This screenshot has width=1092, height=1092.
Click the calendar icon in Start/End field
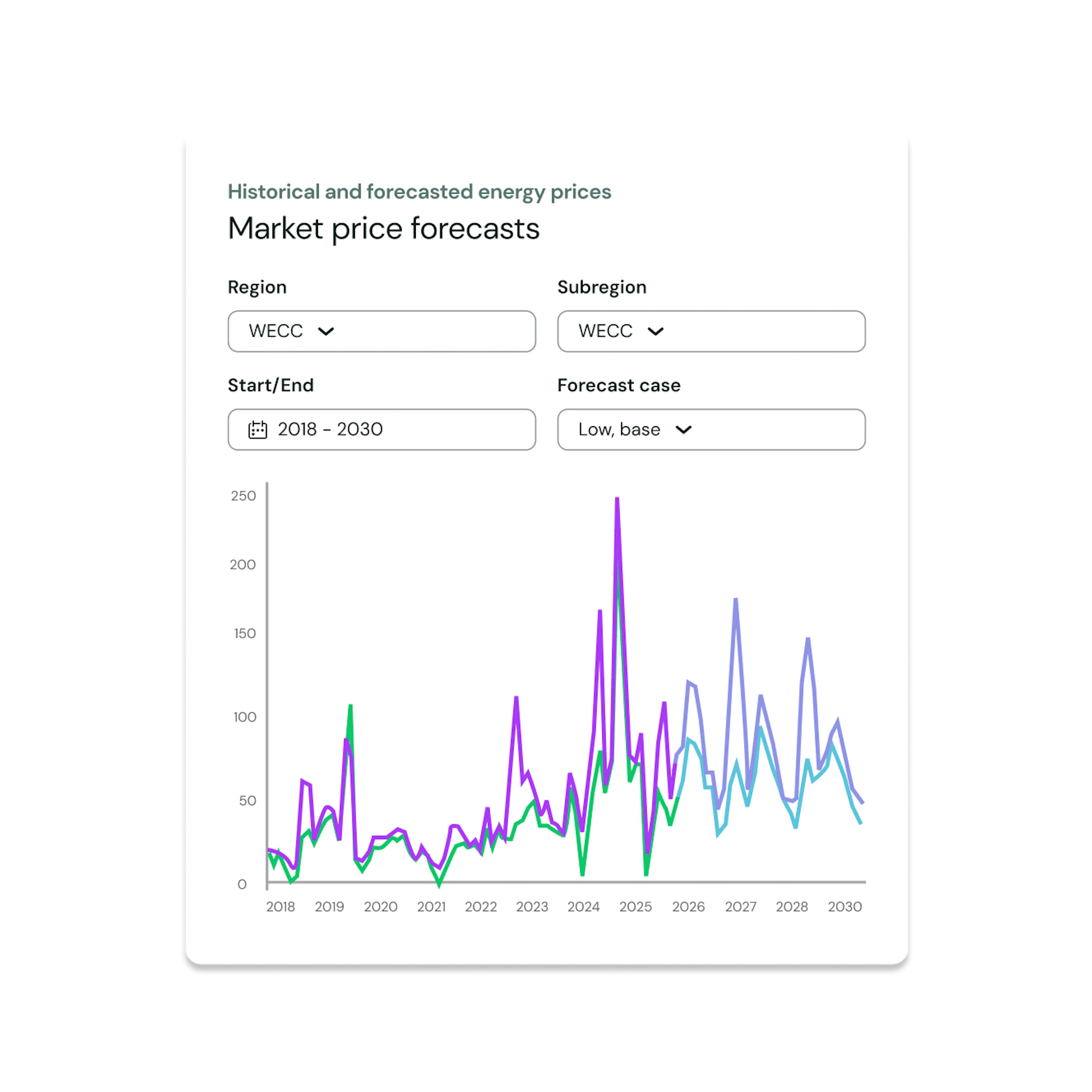tap(258, 430)
